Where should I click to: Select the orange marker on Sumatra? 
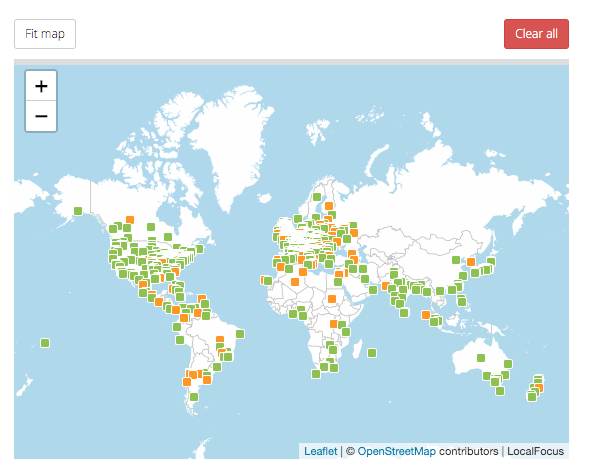pyautogui.click(x=426, y=314)
